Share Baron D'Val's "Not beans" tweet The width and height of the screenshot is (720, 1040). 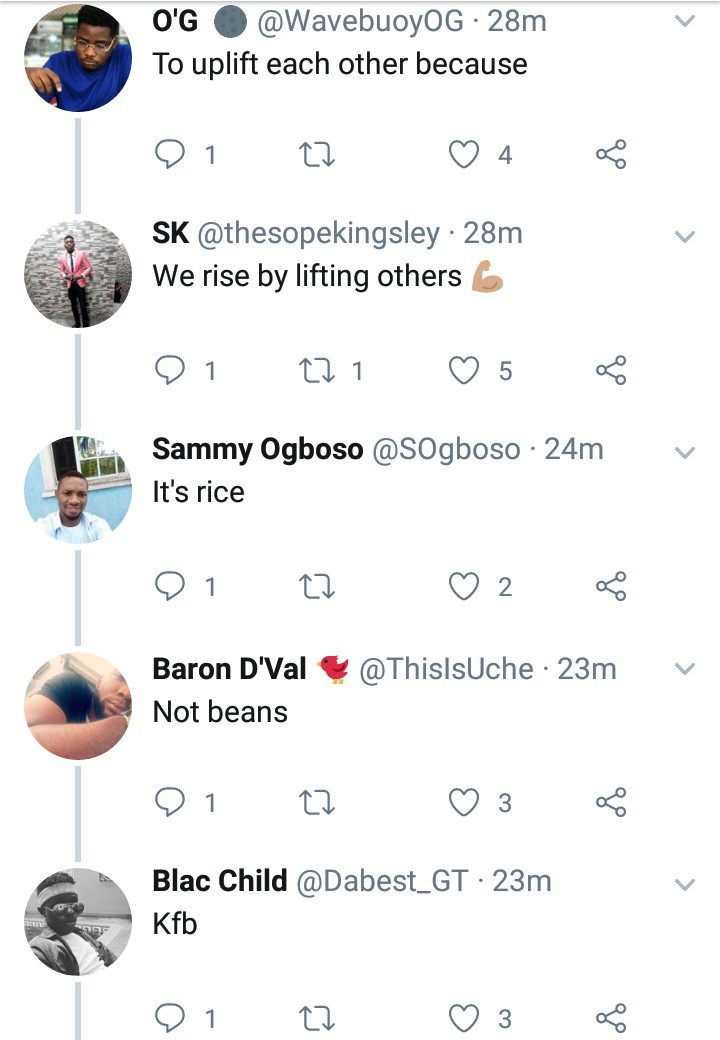610,802
